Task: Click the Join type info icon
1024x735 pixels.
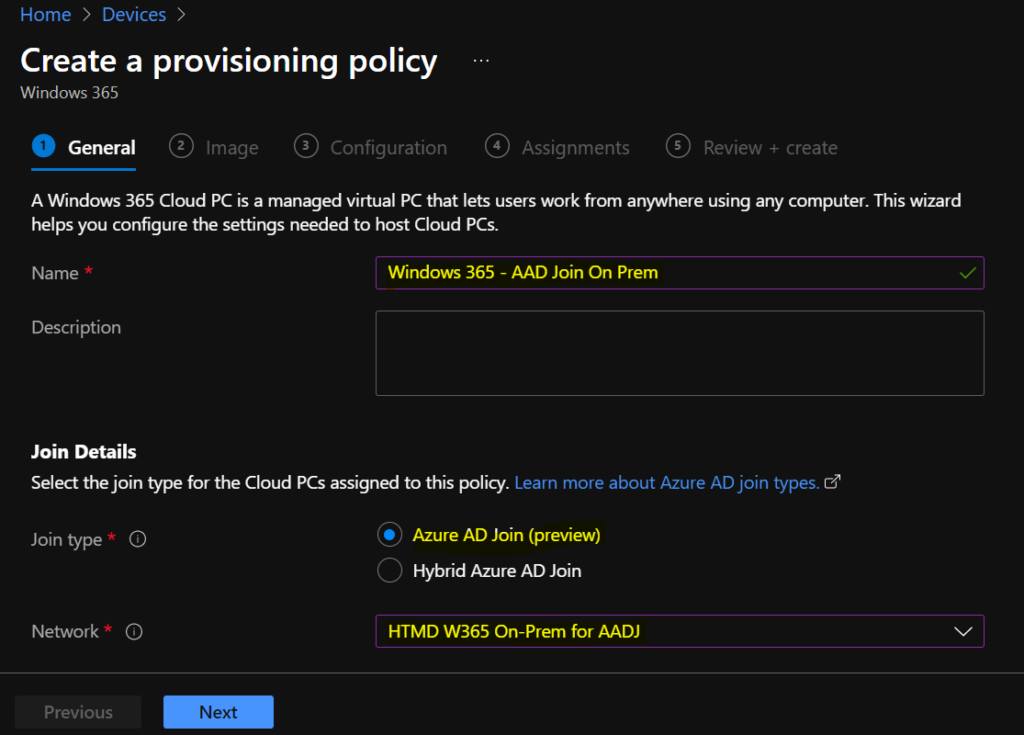Action: point(138,539)
